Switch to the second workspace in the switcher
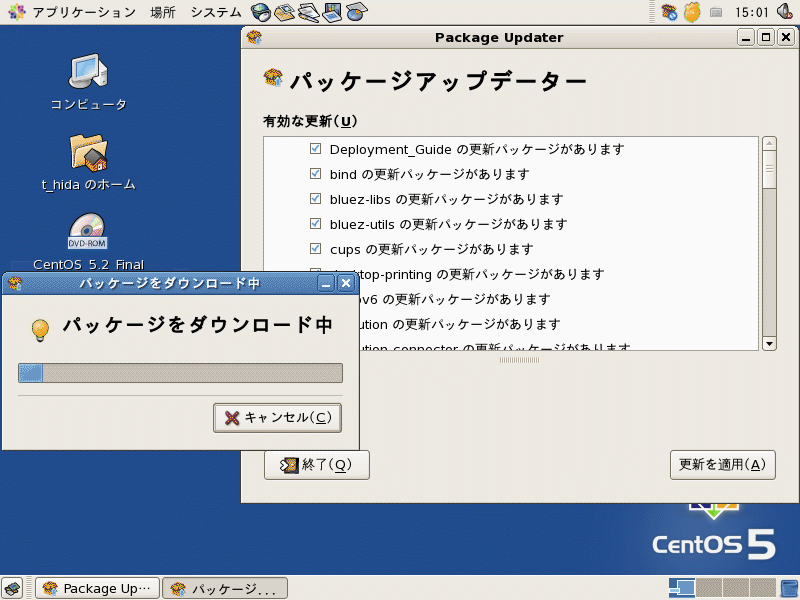 (x=709, y=588)
